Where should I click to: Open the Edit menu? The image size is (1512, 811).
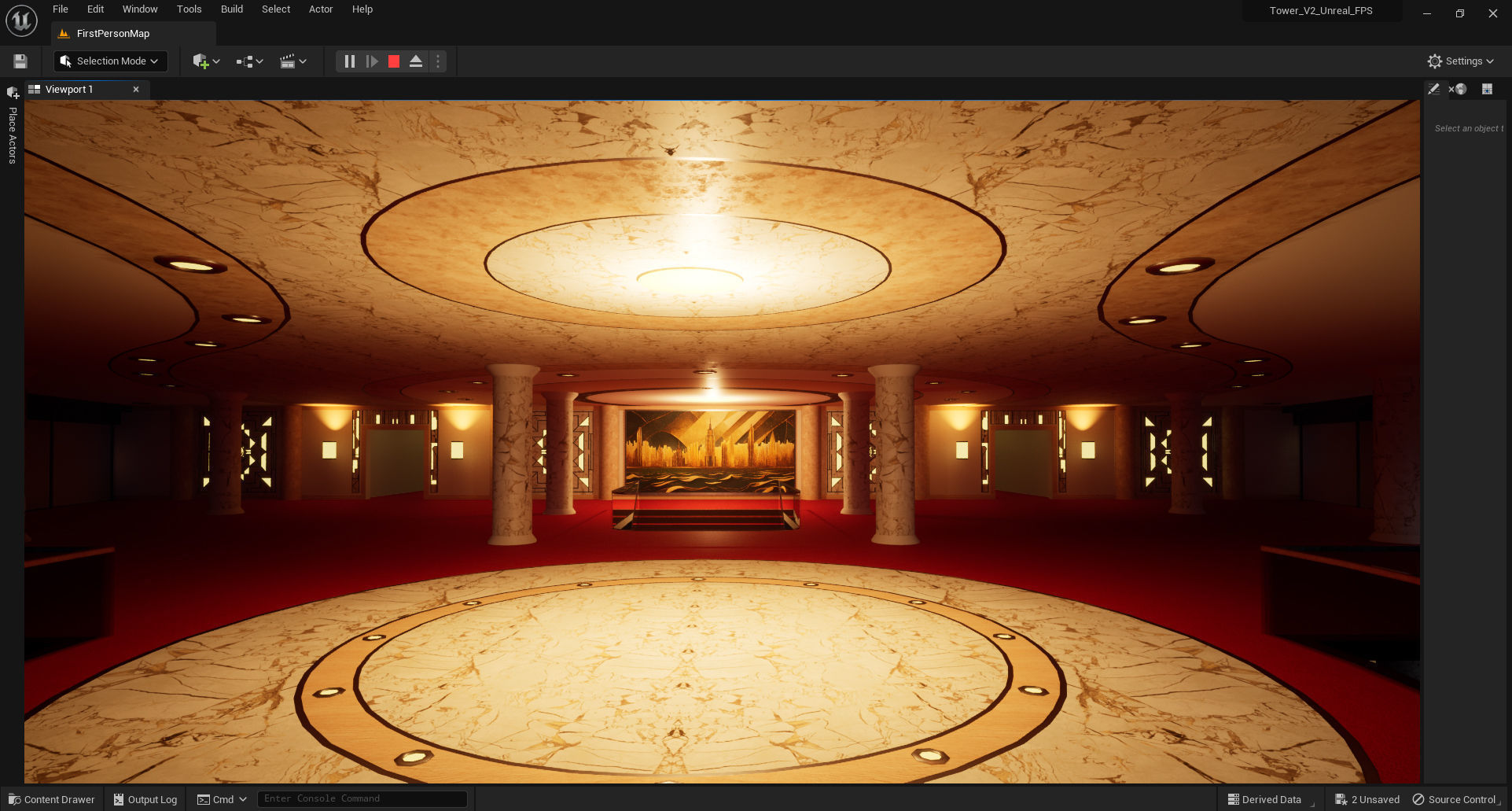coord(95,9)
